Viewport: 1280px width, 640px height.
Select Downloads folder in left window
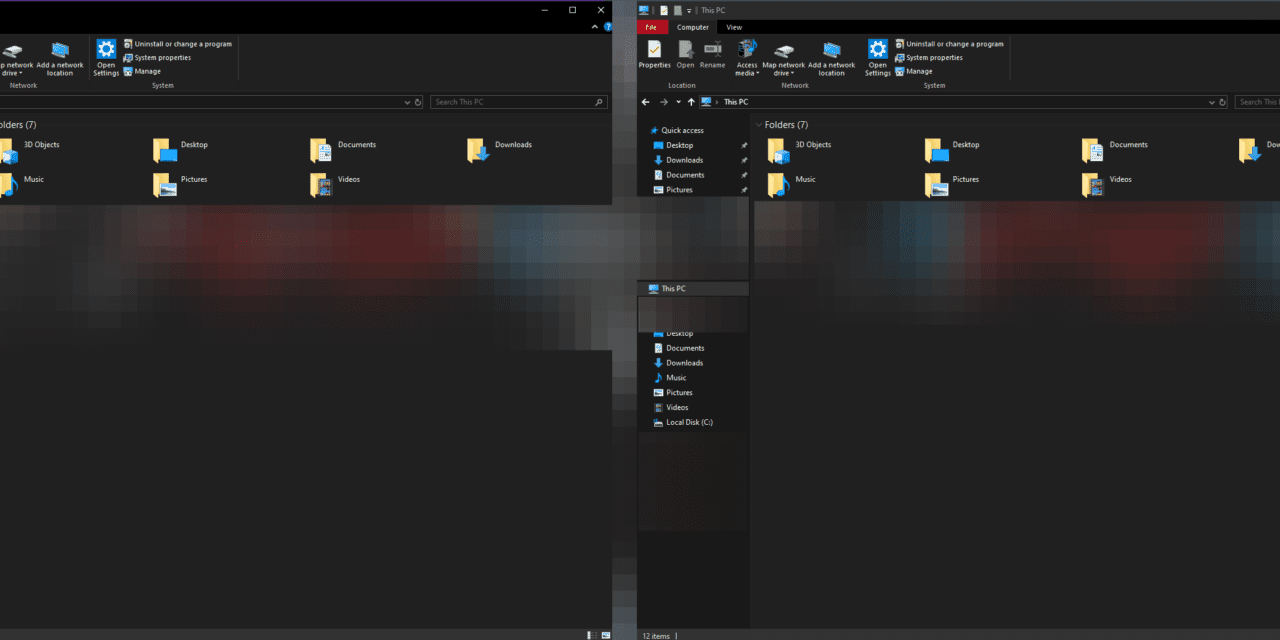pos(499,150)
